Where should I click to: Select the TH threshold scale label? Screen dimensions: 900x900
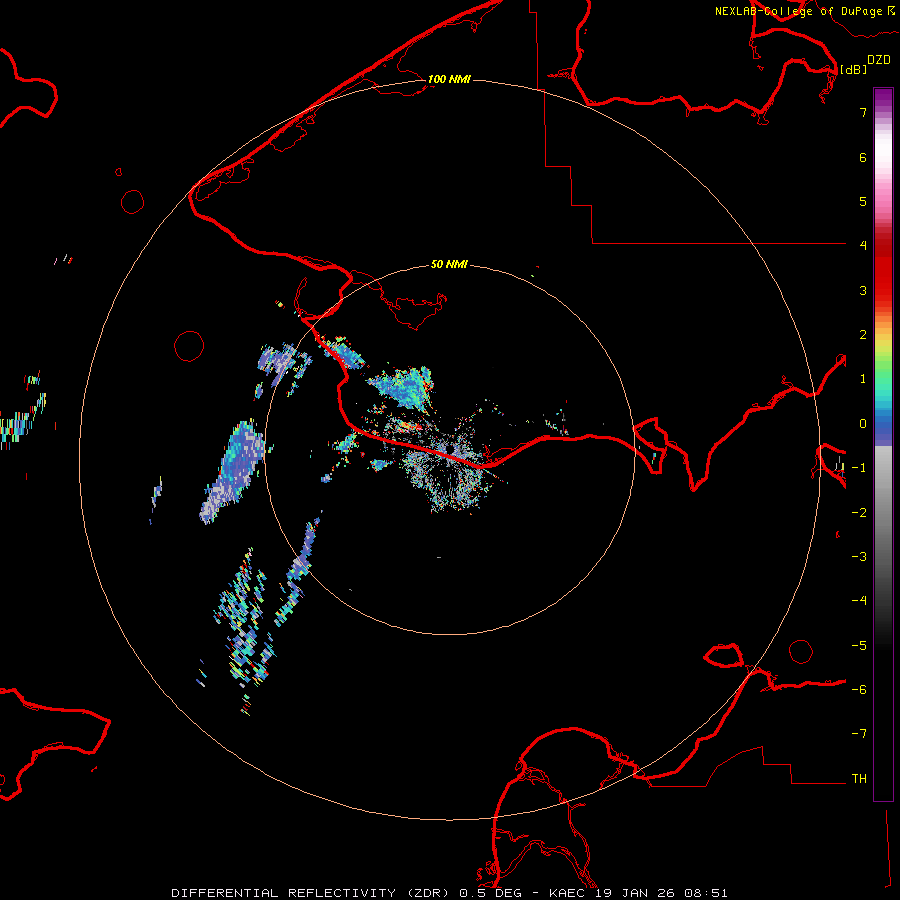coord(859,779)
